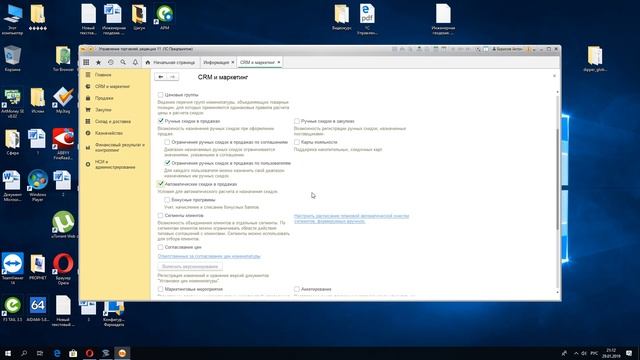Image resolution: width=640 pixels, height=360 pixels.
Task: Go back with the left arrow button
Action: point(160,77)
